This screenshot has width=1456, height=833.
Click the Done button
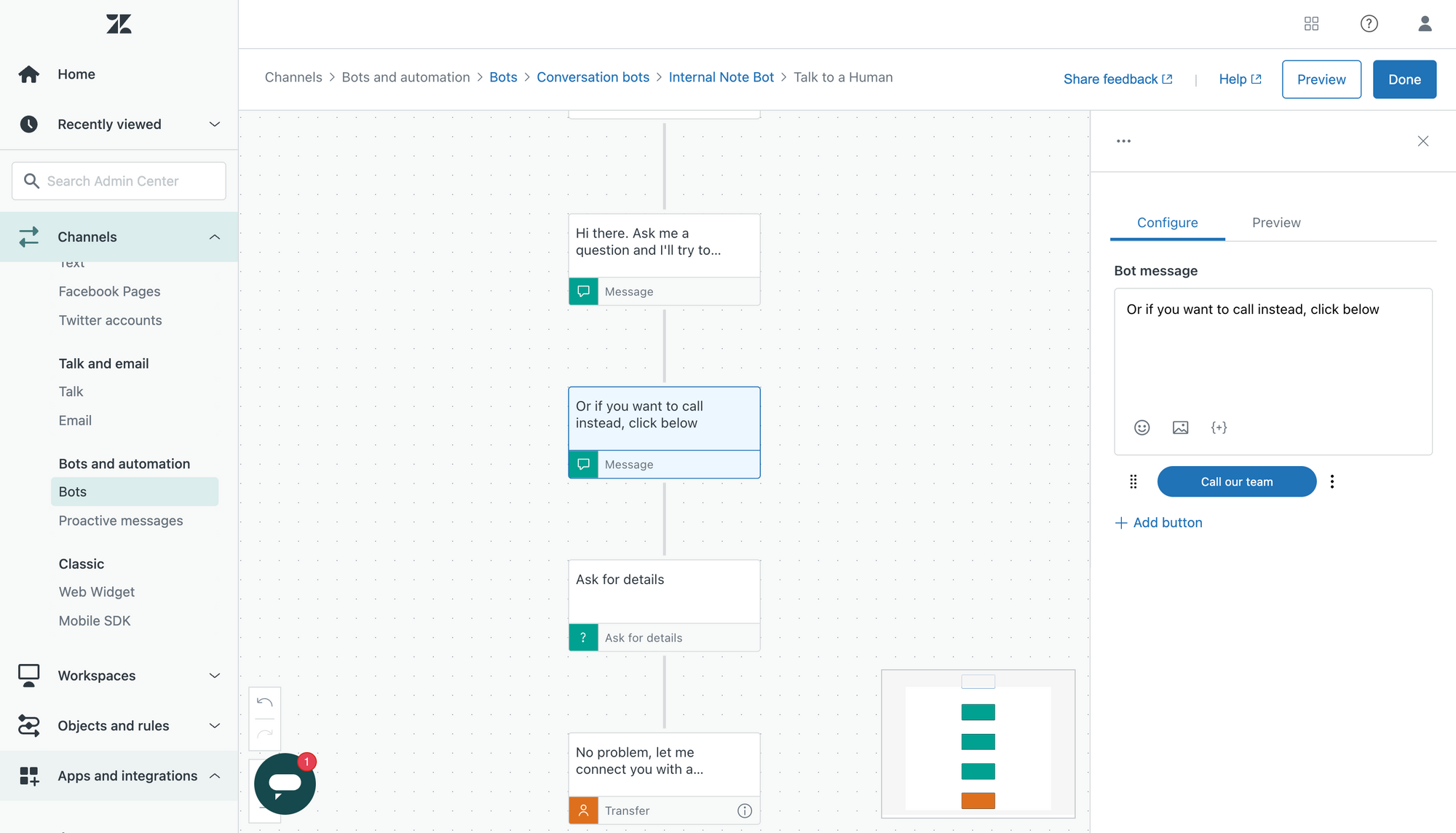click(1404, 79)
